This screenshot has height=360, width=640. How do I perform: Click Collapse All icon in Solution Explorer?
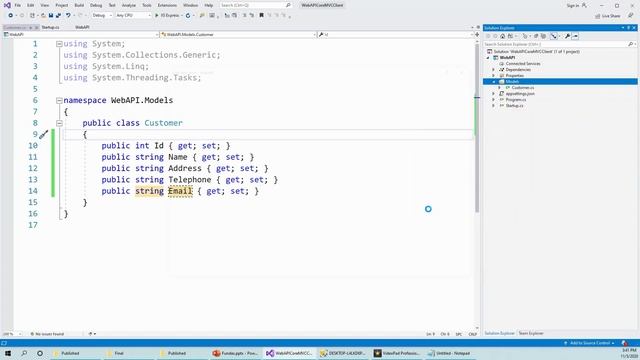click(x=536, y=36)
